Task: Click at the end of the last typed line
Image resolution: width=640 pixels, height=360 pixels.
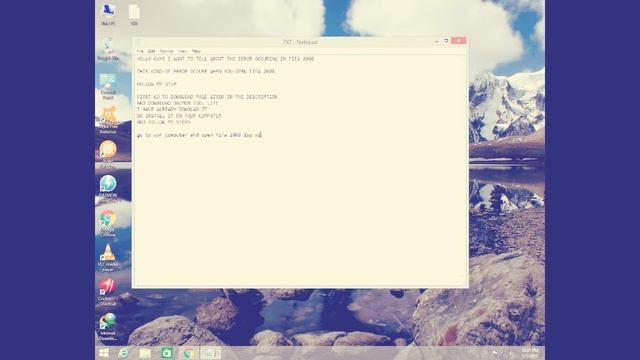Action: (x=261, y=135)
